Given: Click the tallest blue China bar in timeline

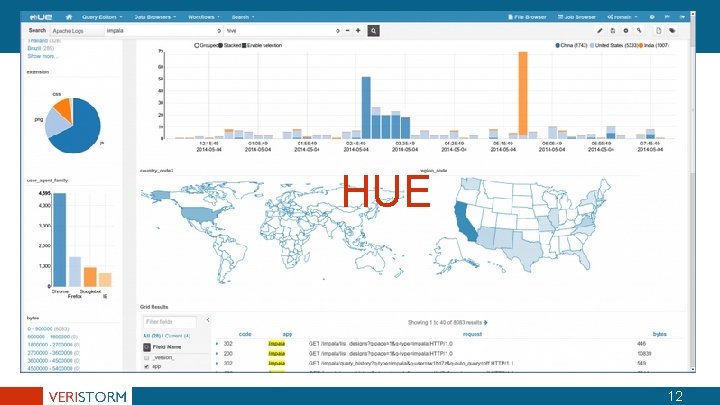Looking at the screenshot, I should pos(366,107).
